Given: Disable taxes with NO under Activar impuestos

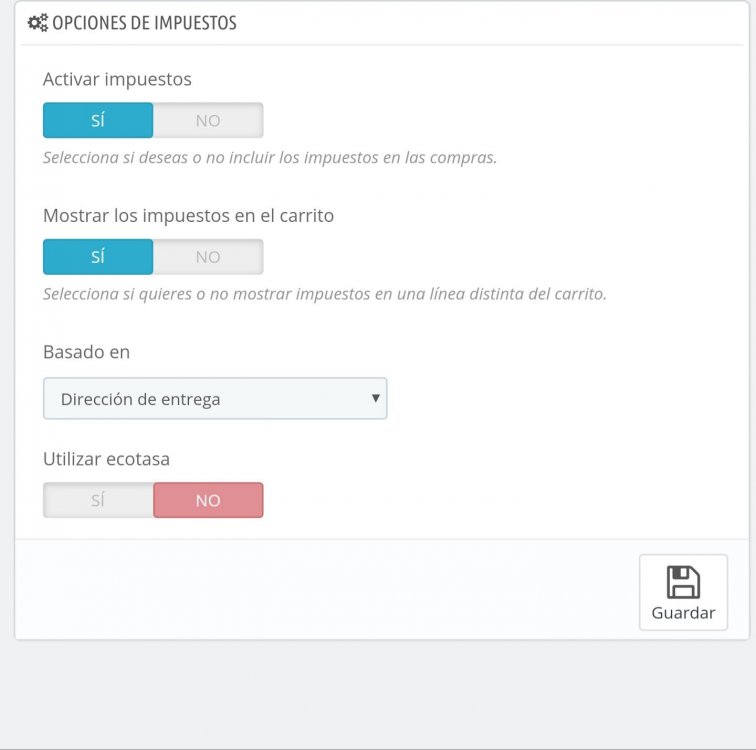Looking at the screenshot, I should click(x=208, y=121).
